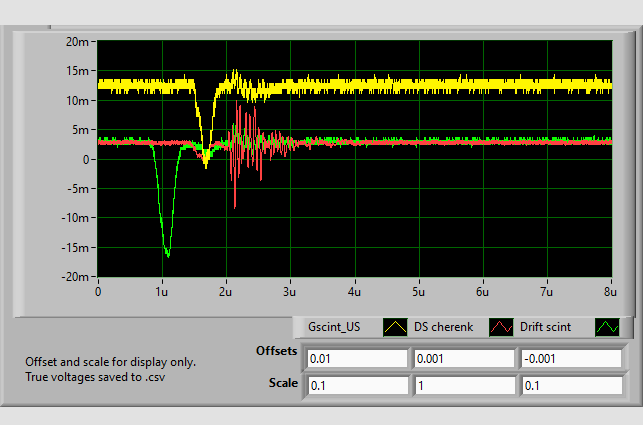Click the 10m Y-axis tick label
643x425 pixels.
[79, 101]
